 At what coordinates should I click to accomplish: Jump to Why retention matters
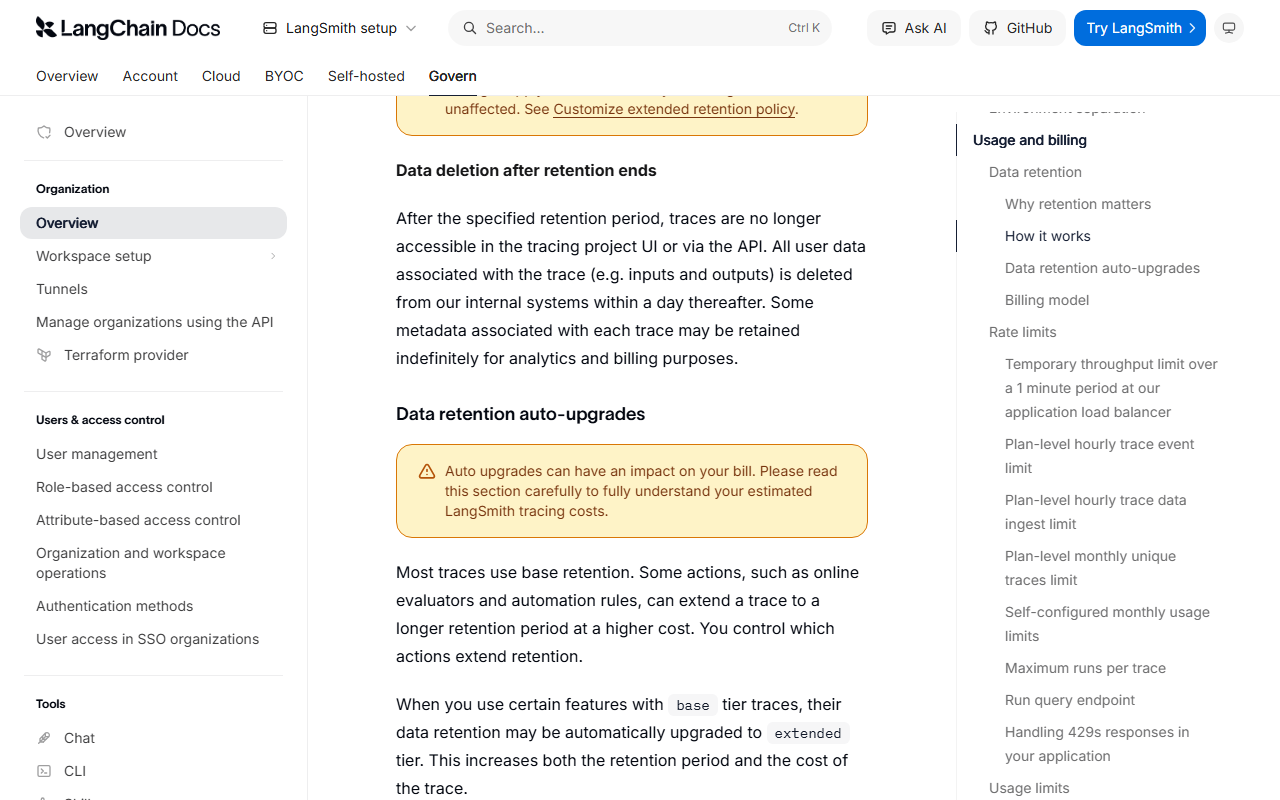[x=1078, y=204]
